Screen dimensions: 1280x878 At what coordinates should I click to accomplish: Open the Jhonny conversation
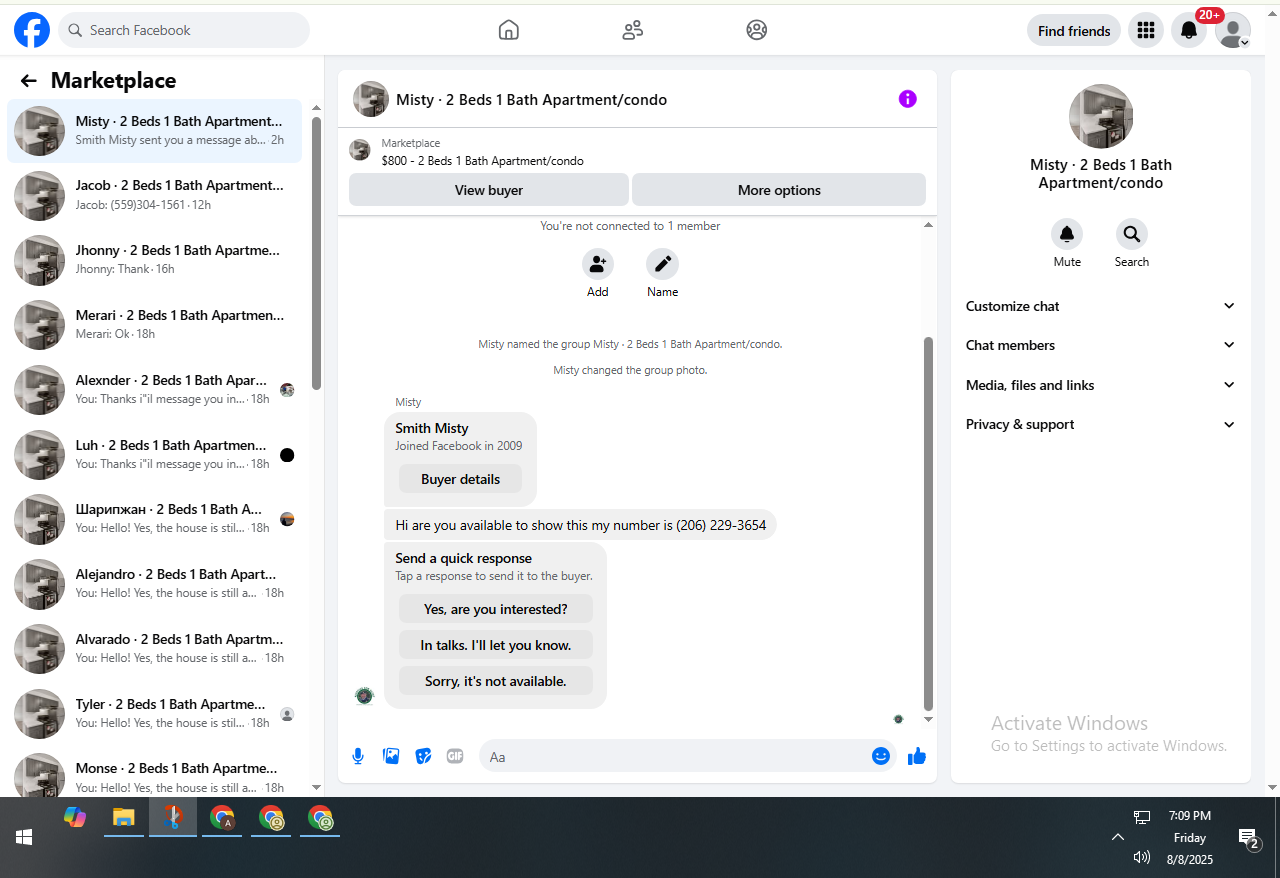(155, 260)
